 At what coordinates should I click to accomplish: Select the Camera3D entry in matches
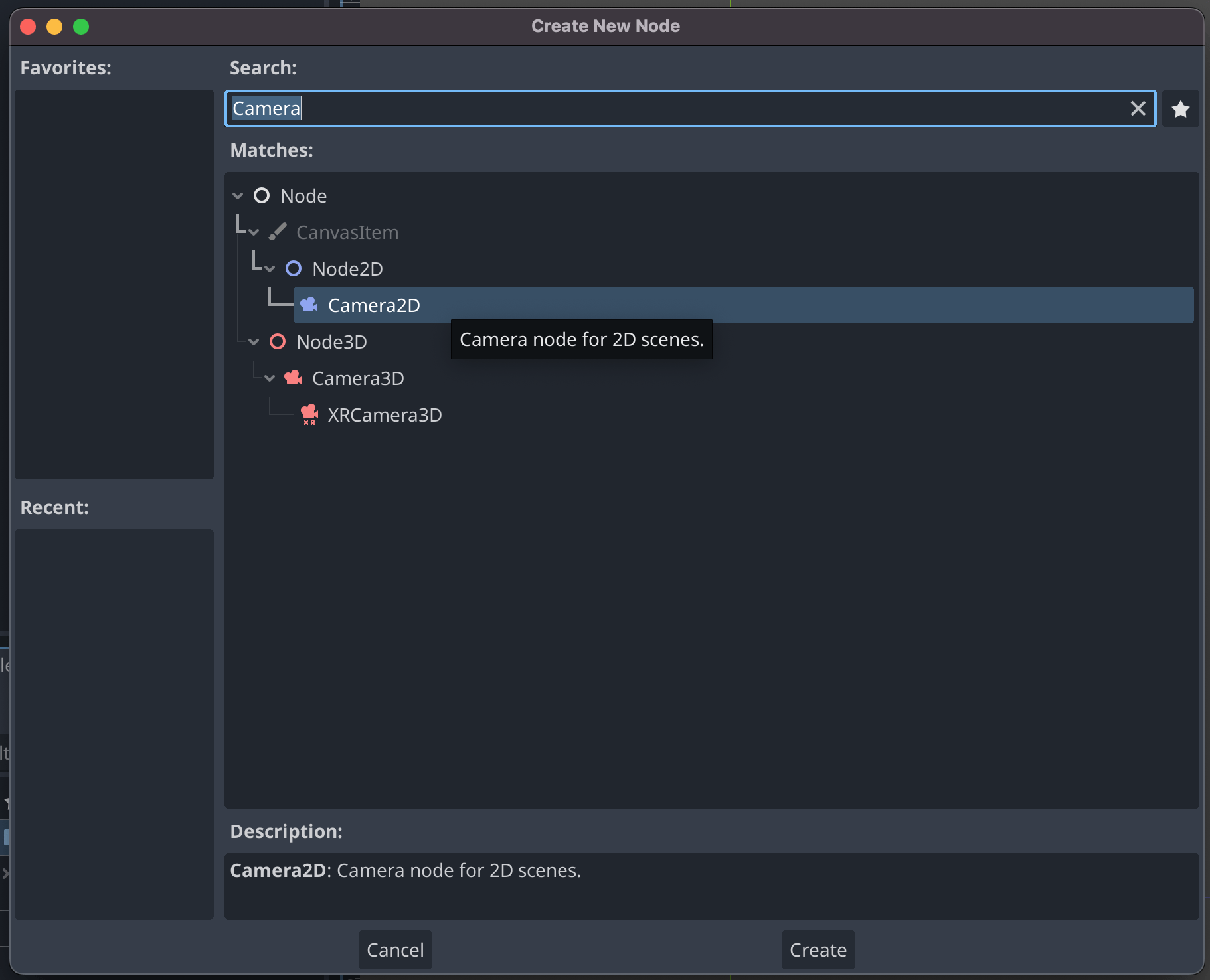(358, 378)
